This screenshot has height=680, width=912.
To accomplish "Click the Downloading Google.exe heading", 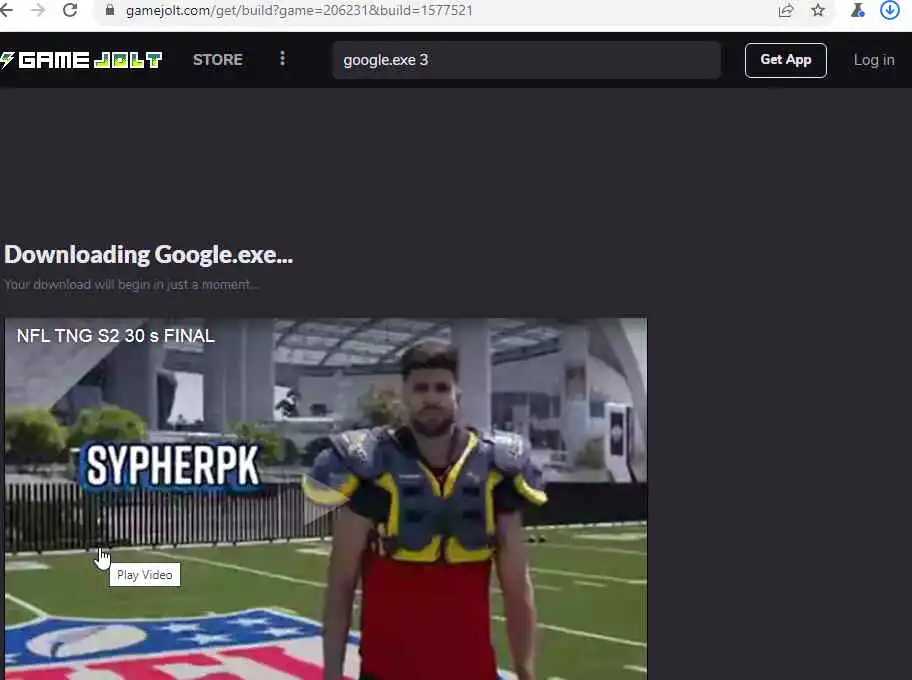I will click(148, 255).
